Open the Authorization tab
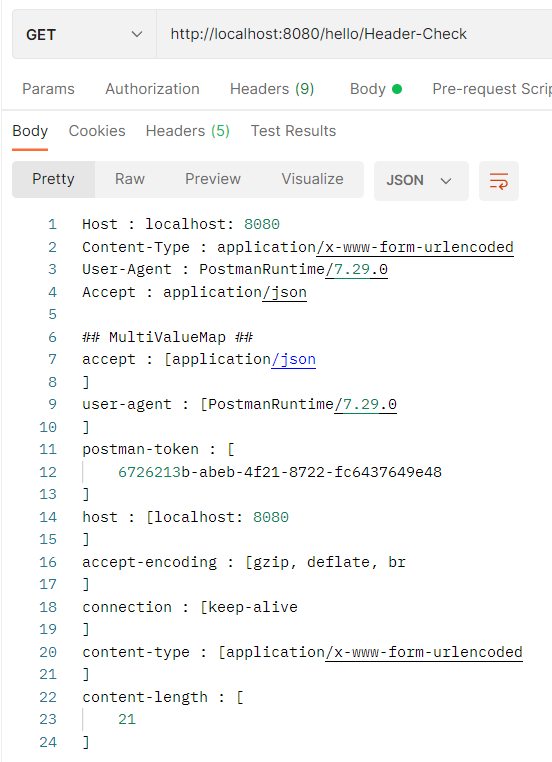The height and width of the screenshot is (762, 552). (152, 89)
